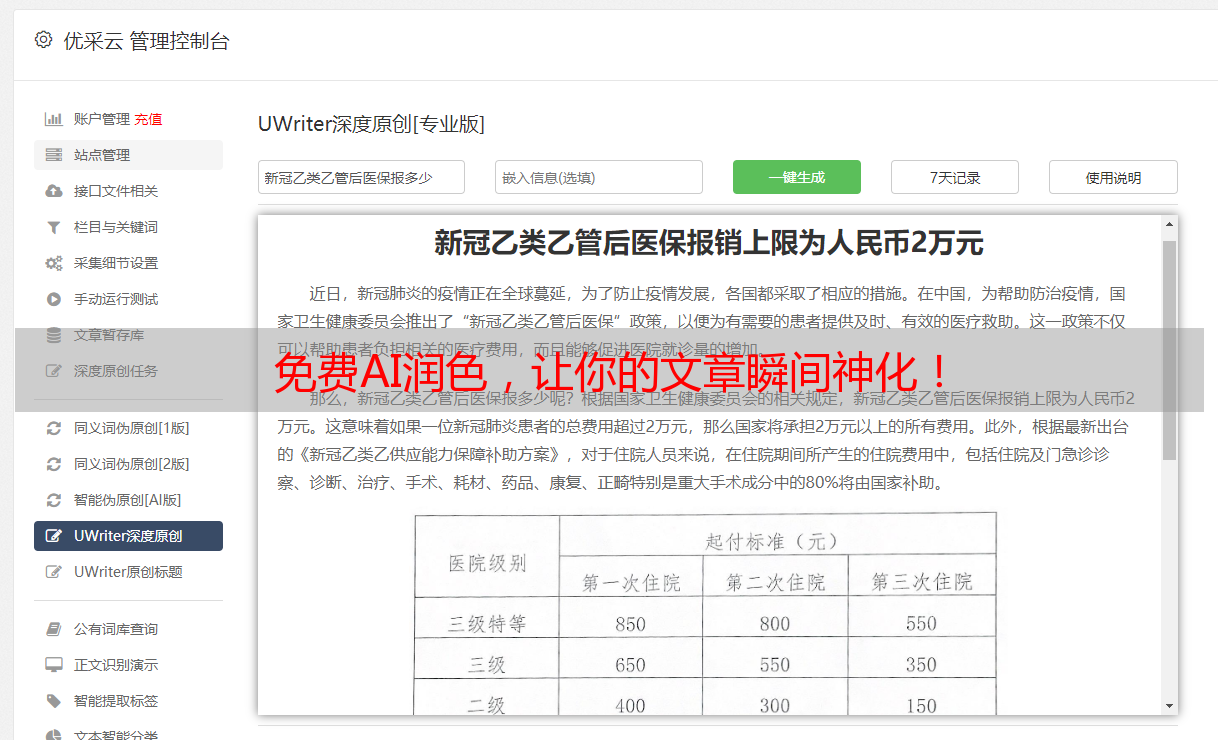The width and height of the screenshot is (1218, 740).
Task: Open 智能伪原创[AI版] page
Action: click(x=128, y=500)
